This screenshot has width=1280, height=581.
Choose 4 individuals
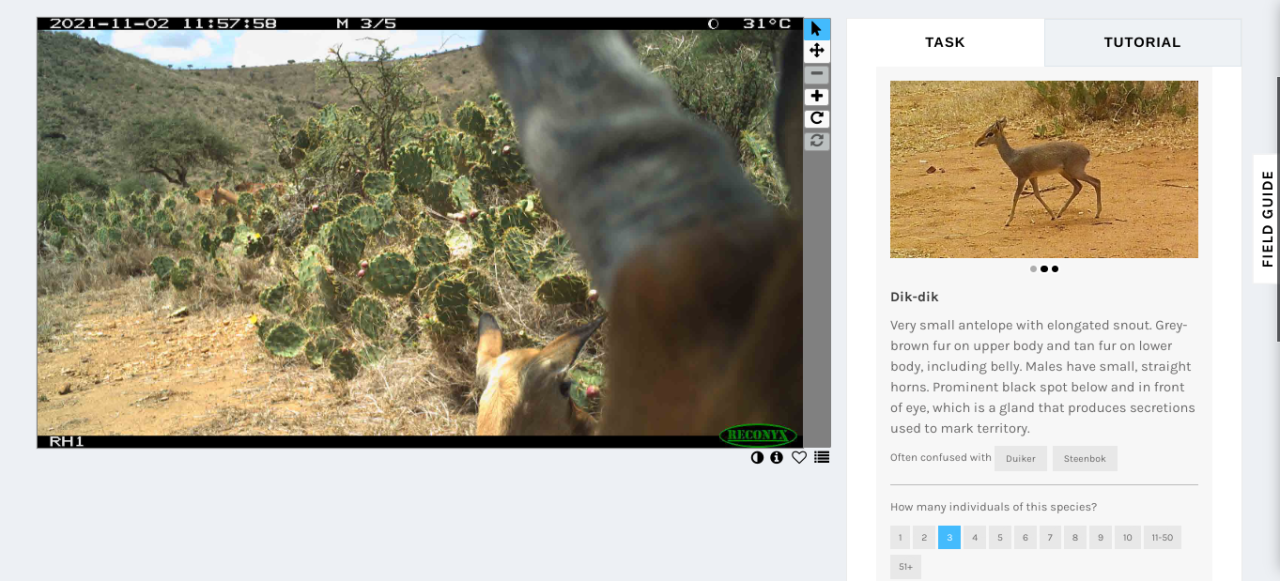(x=975, y=537)
